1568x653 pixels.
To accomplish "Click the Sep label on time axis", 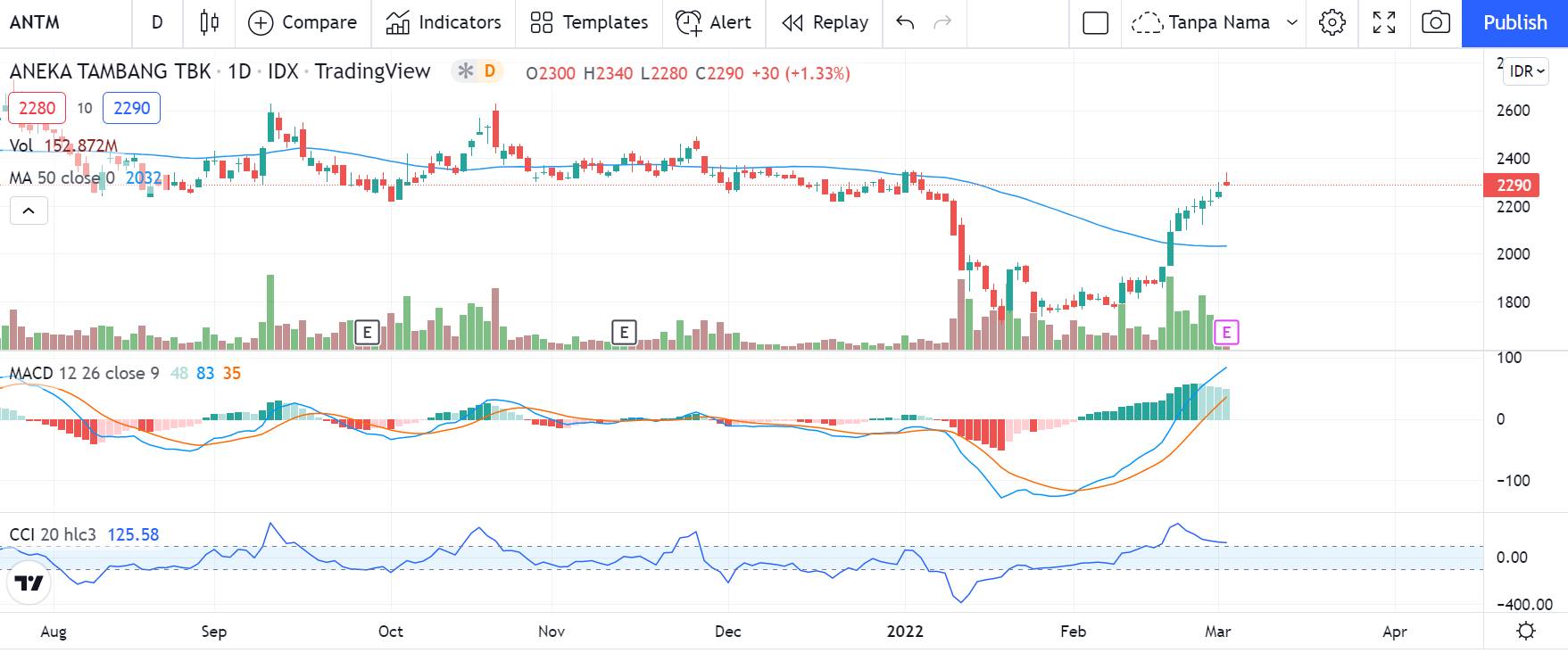I will coord(214,632).
